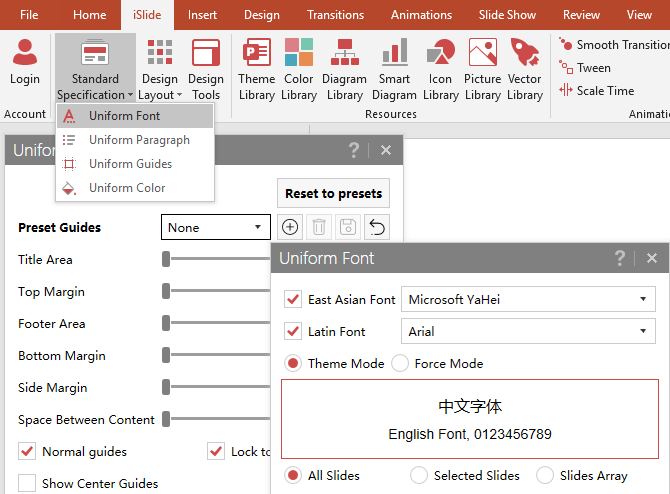Open the Picture Library

(x=482, y=69)
